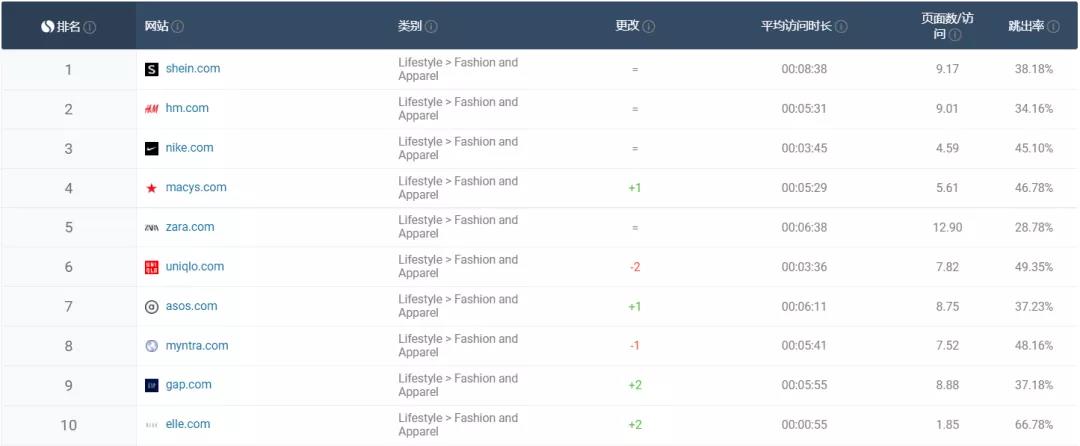Click the gap.com blue favicon
The width and height of the screenshot is (1080, 446).
click(x=152, y=385)
